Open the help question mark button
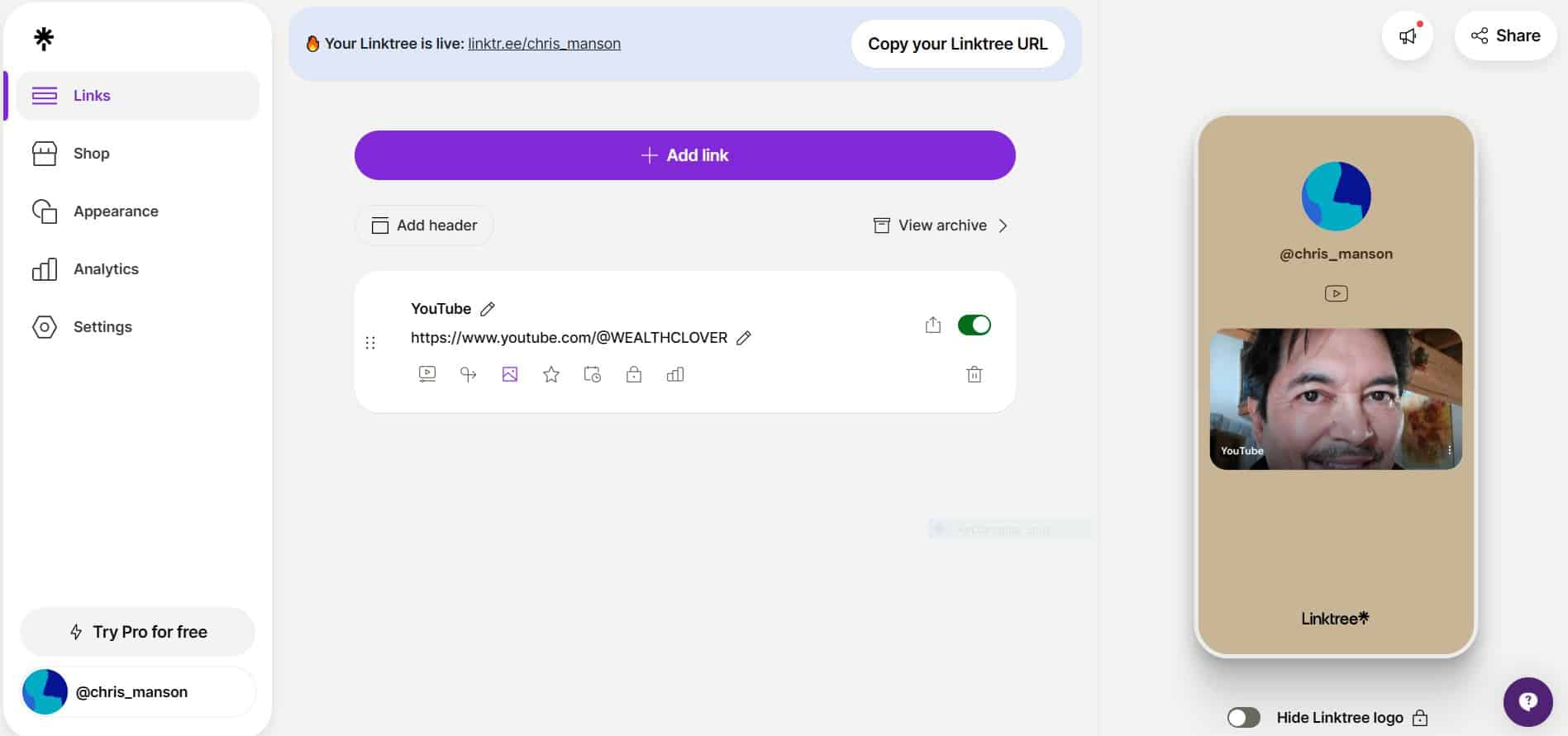 (x=1527, y=701)
